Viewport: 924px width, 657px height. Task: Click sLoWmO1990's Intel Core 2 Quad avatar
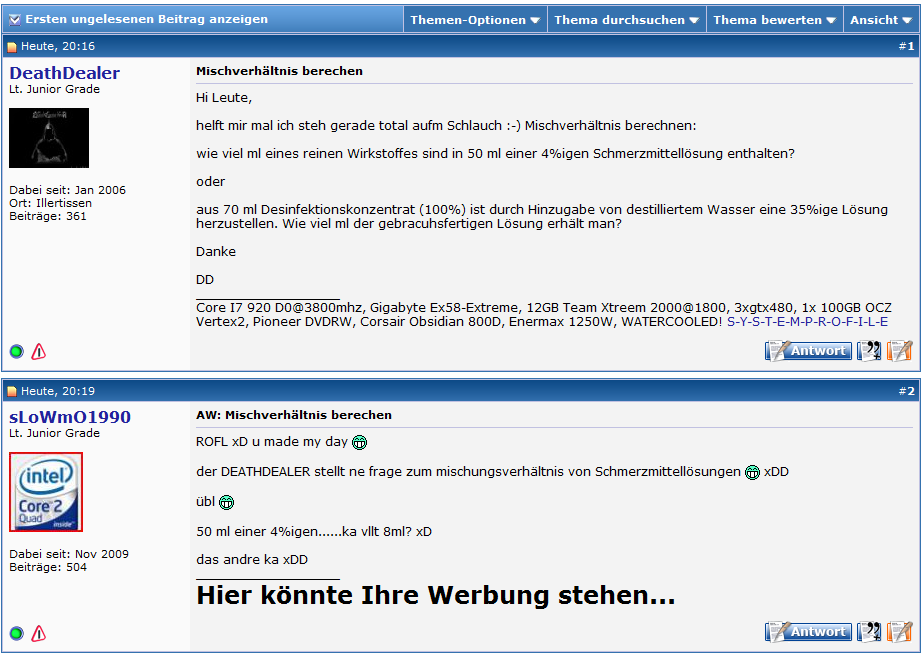pos(46,492)
